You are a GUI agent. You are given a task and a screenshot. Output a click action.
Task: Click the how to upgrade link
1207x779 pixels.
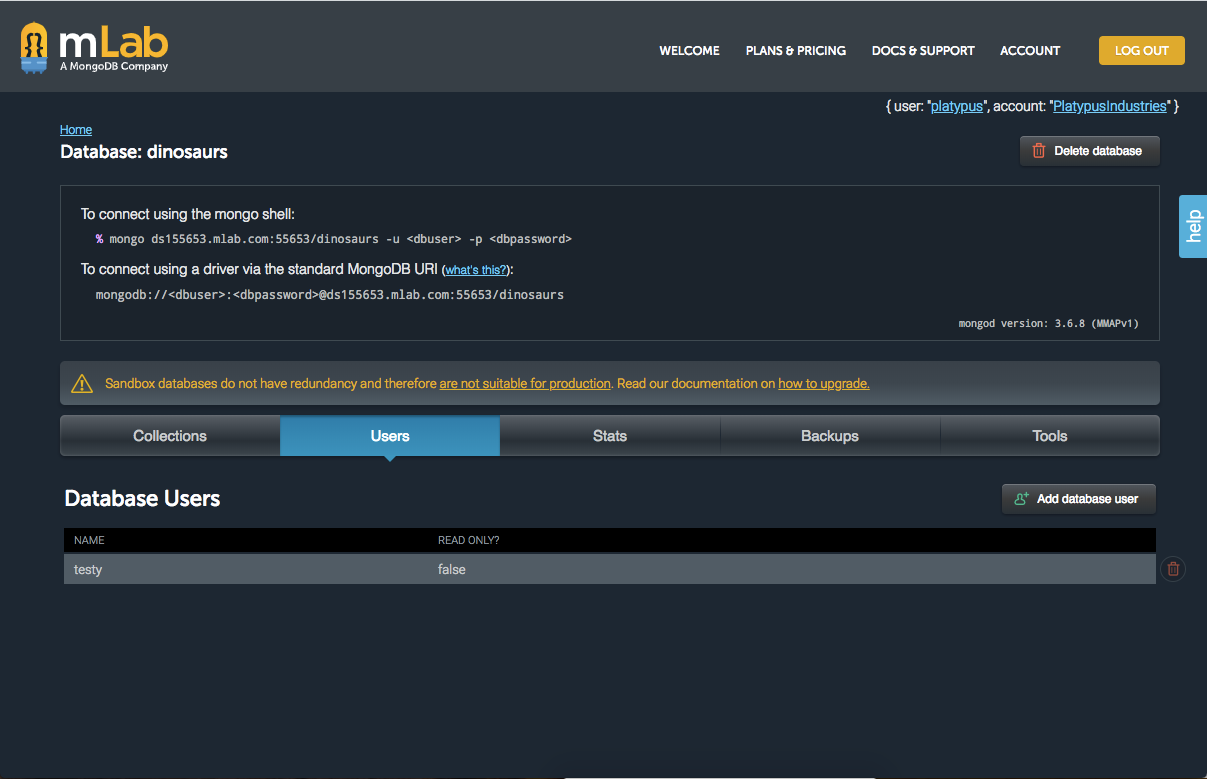click(823, 383)
